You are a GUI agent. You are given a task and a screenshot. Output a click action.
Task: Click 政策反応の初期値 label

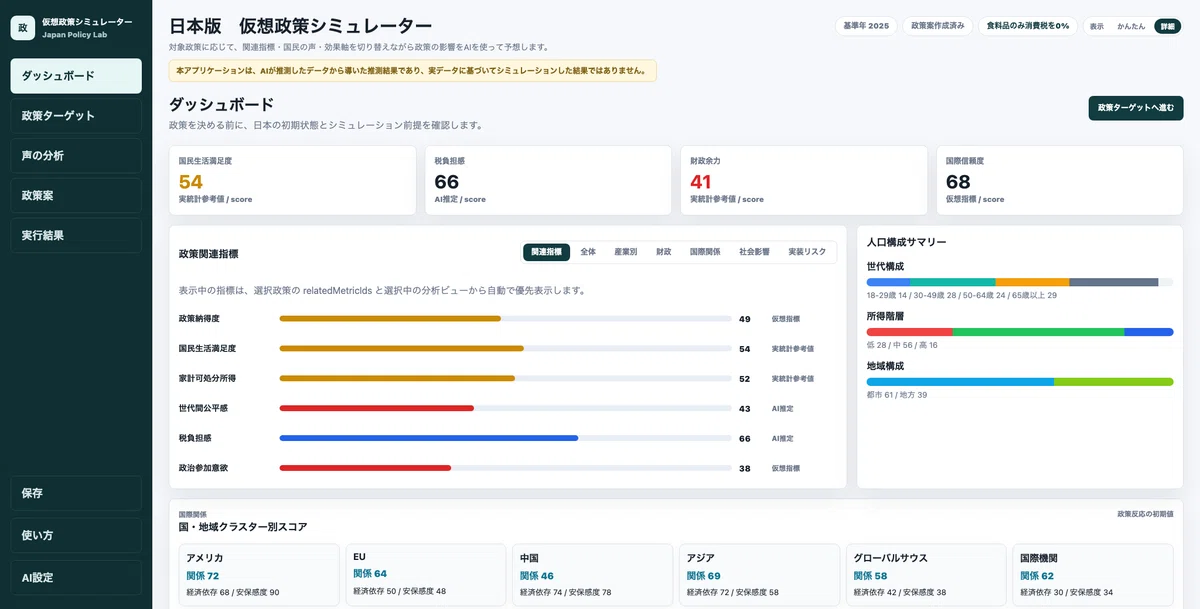click(1145, 514)
